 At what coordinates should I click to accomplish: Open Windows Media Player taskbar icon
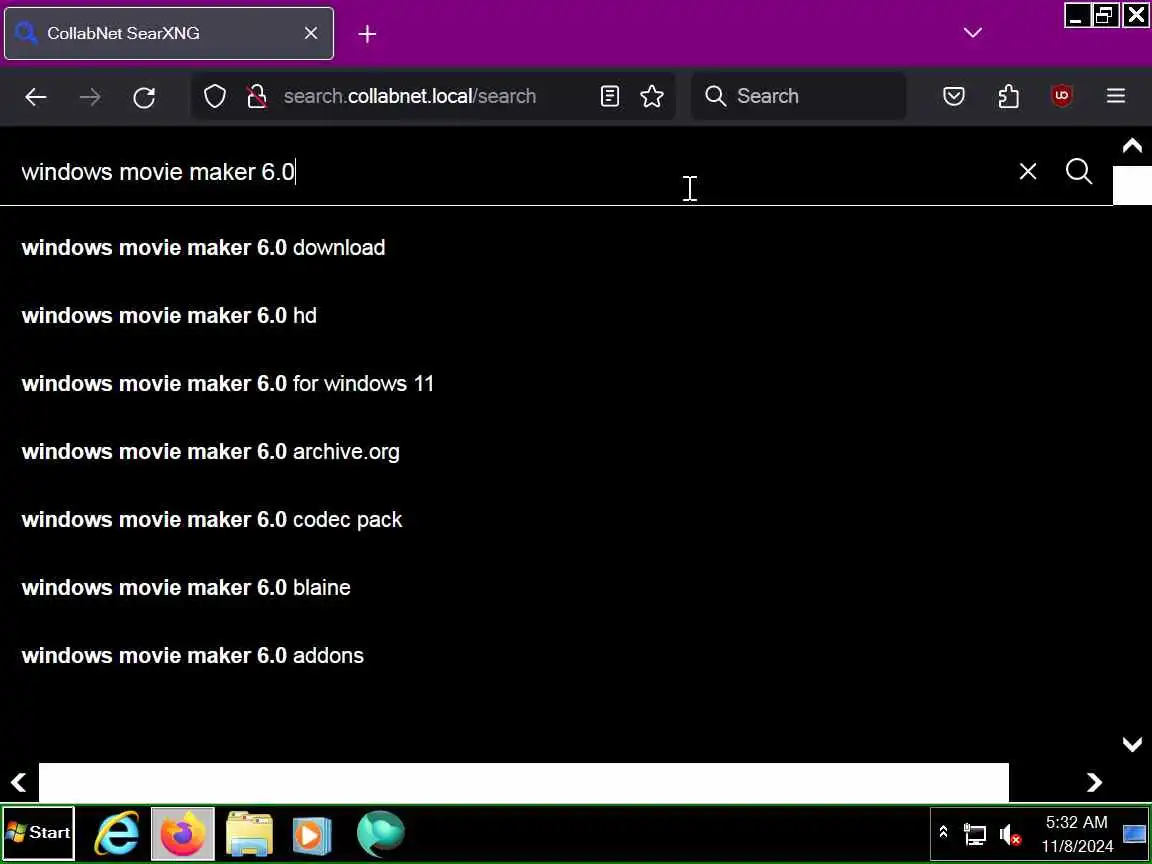coord(312,835)
